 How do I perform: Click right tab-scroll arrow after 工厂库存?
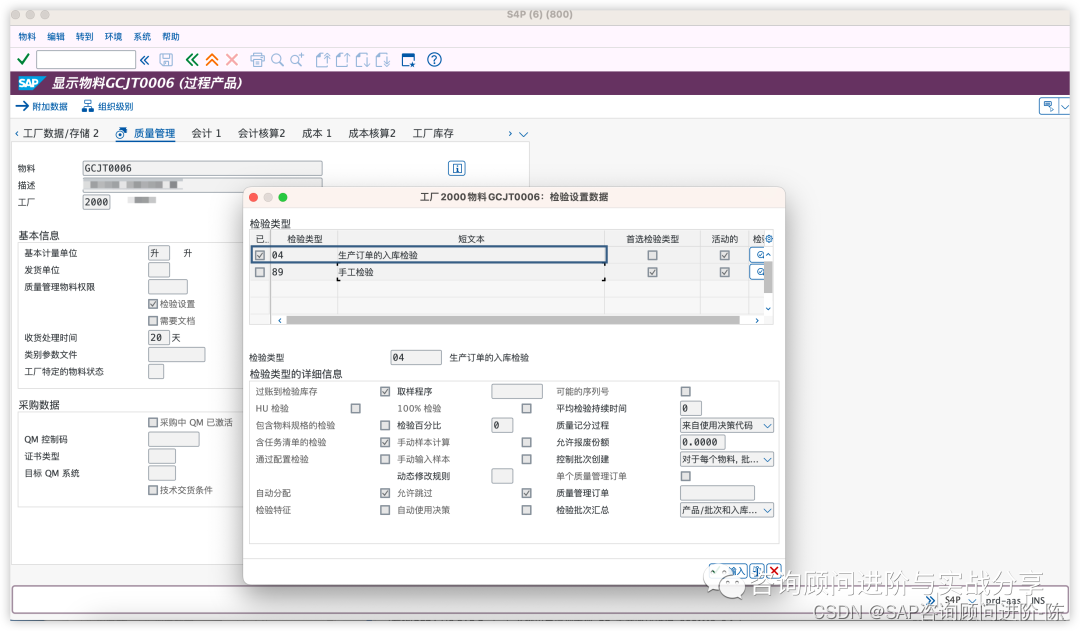(x=510, y=134)
